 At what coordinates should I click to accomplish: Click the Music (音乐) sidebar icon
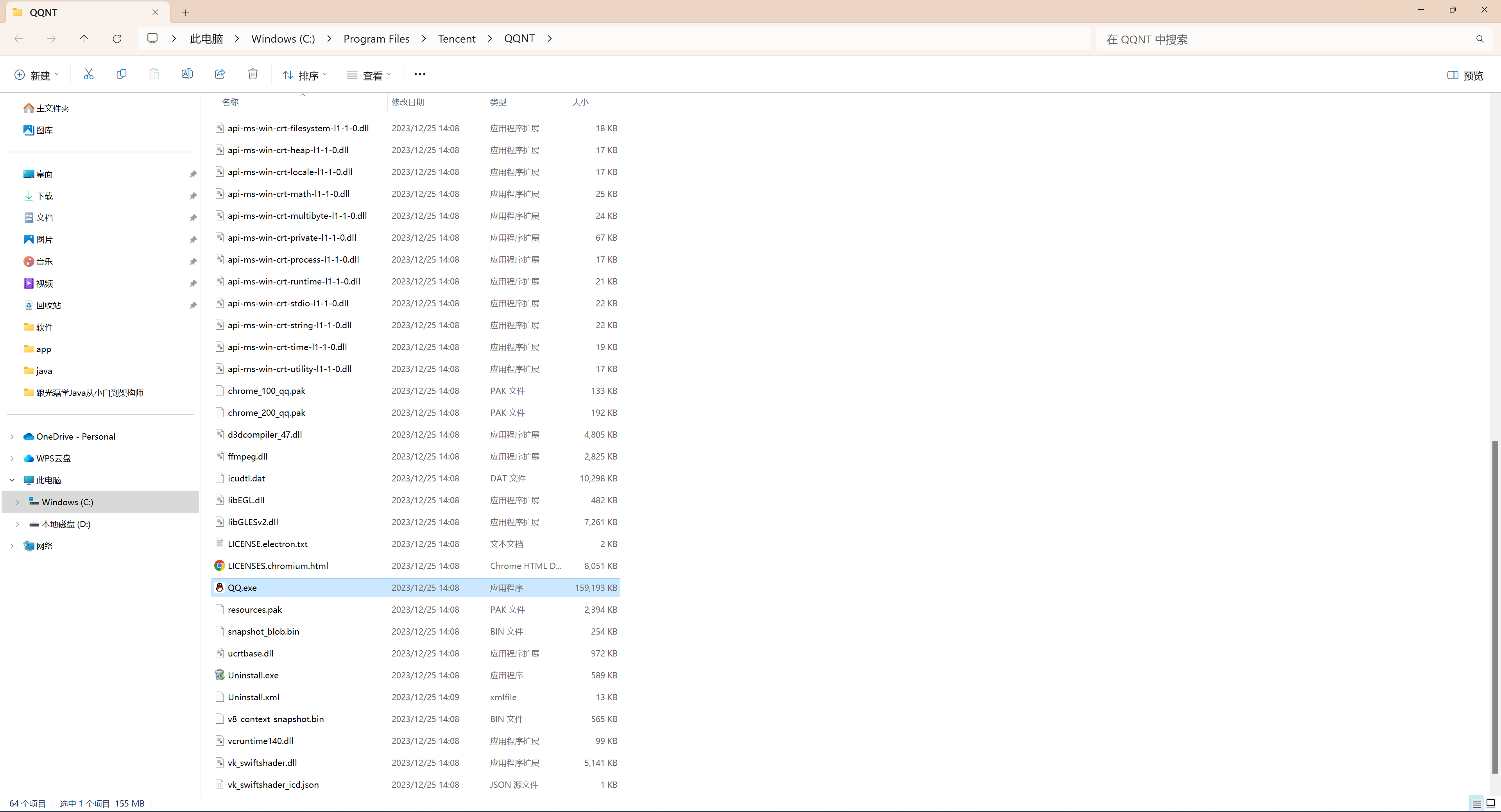[29, 261]
